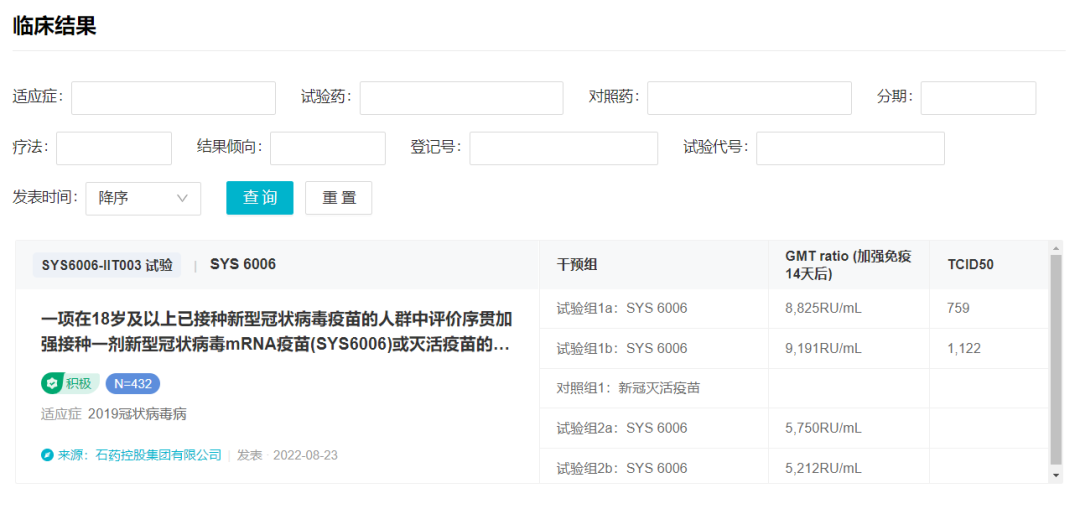The image size is (1080, 509).
Task: Open the 石药控股集团有限公司 source link
Action: pos(158,455)
